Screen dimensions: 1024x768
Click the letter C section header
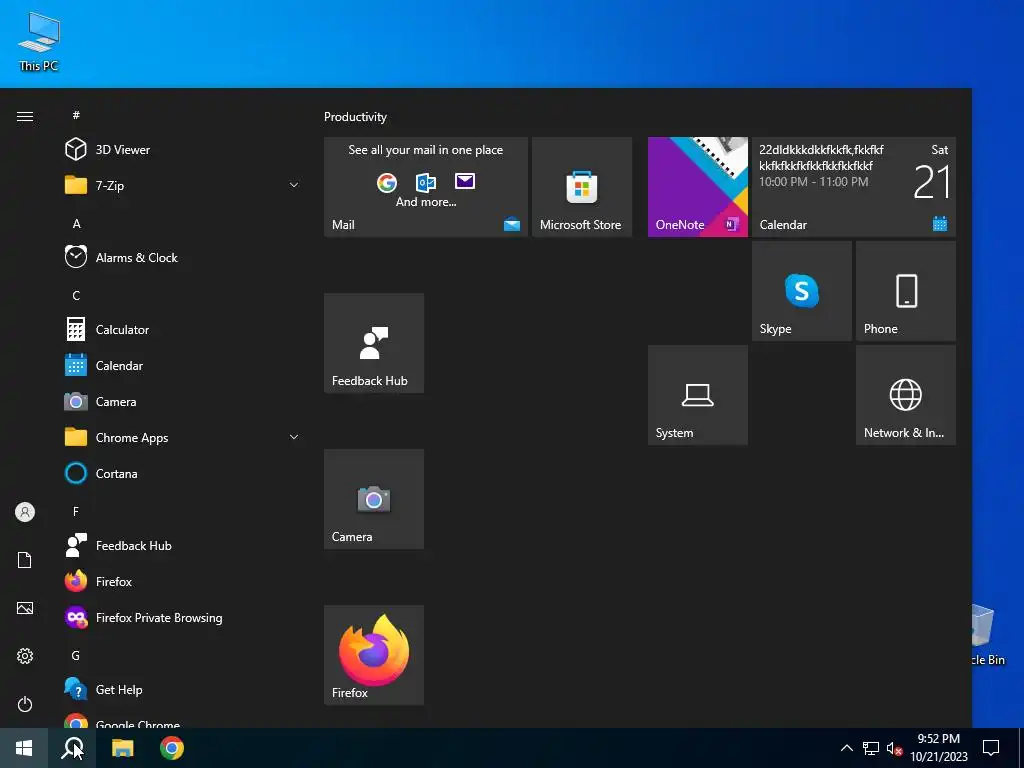click(76, 295)
